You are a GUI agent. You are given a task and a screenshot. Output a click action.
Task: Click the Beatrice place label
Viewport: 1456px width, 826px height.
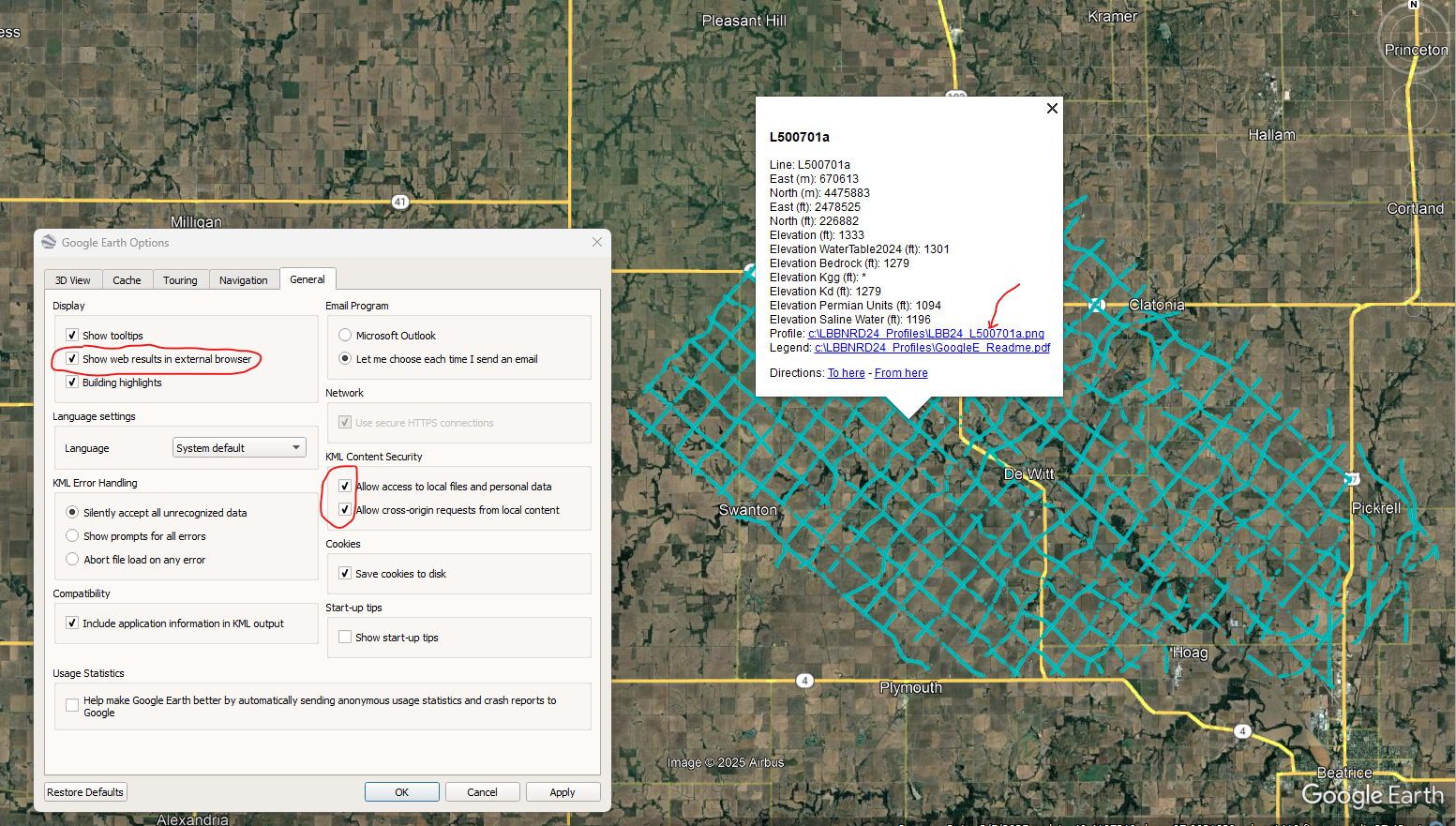coord(1344,773)
